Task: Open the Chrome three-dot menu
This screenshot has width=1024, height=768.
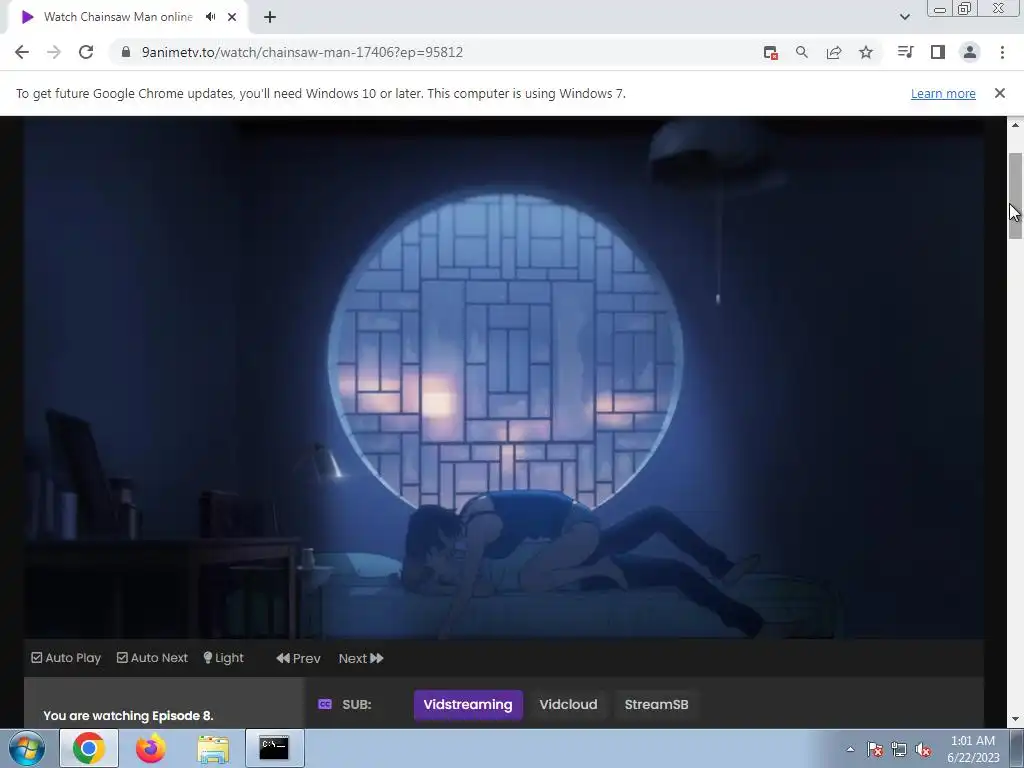Action: (1002, 52)
